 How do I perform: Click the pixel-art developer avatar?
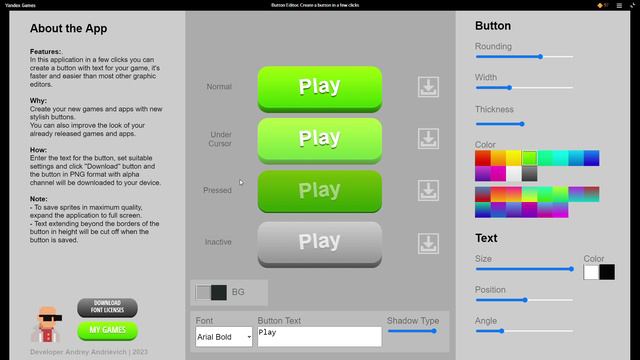pyautogui.click(x=47, y=324)
